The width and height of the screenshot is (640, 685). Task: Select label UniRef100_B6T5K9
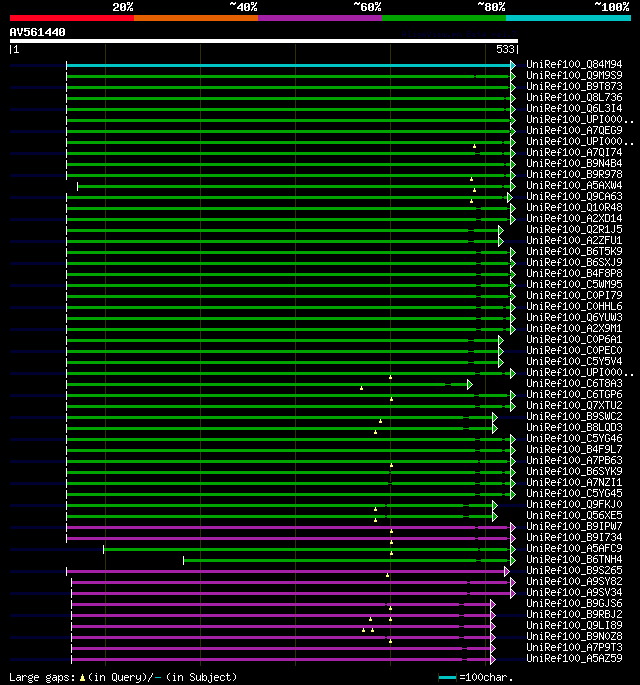click(x=574, y=252)
